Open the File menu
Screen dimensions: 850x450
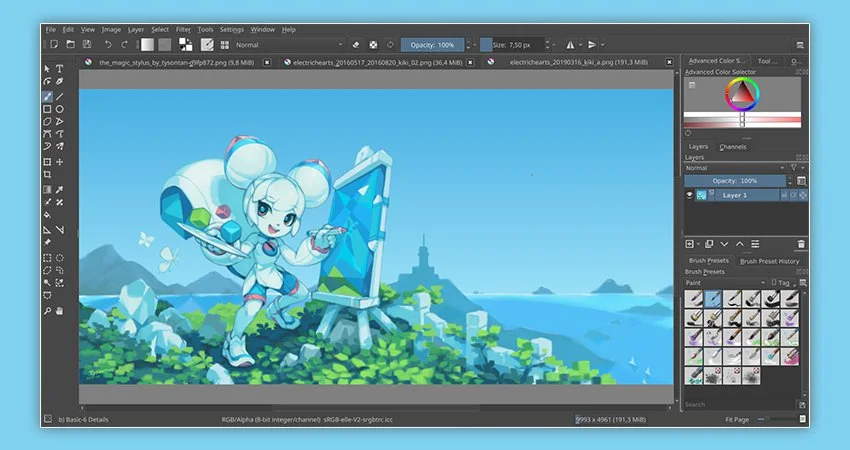(x=51, y=29)
